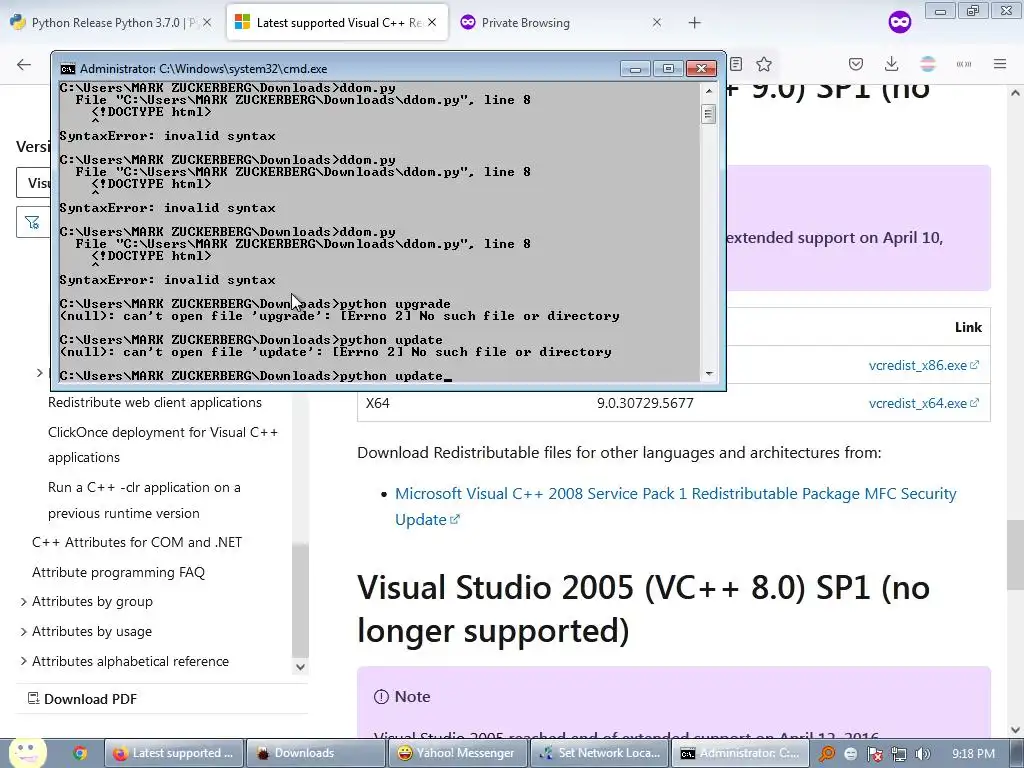1024x768 pixels.
Task: Open the Version dropdown in docs sidebar
Action: (33, 183)
